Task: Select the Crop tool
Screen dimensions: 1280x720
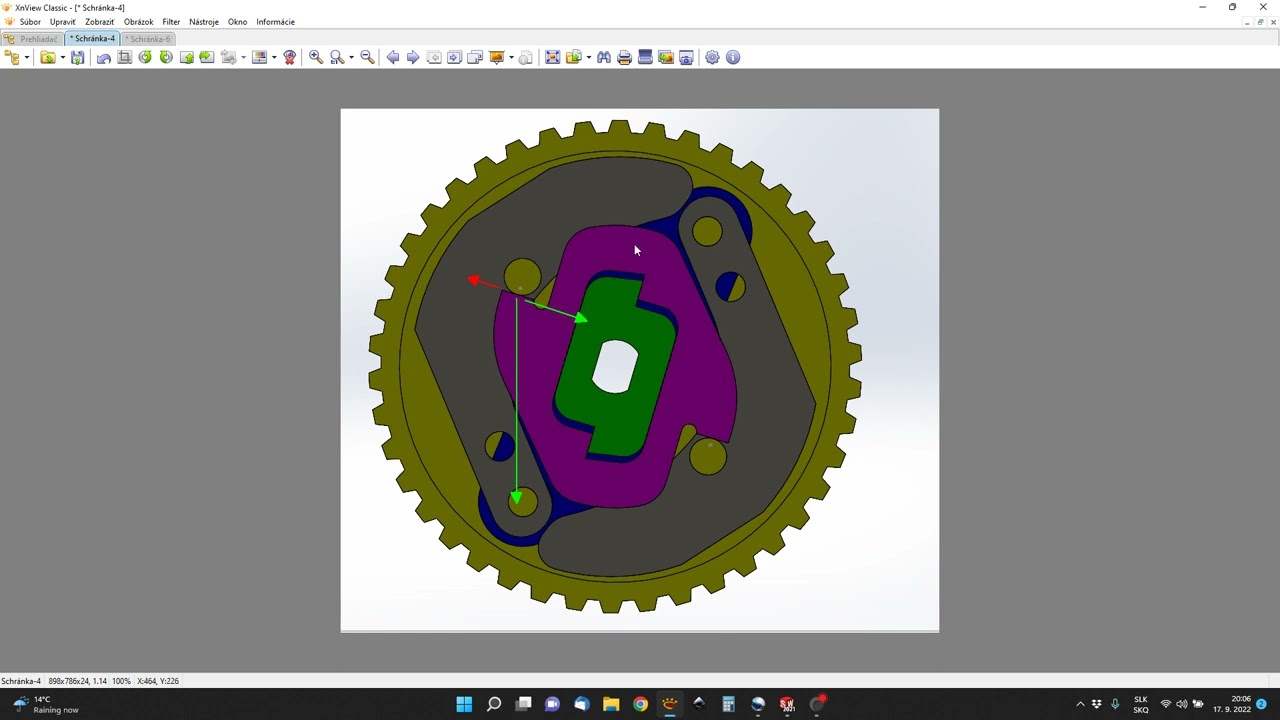Action: [124, 57]
